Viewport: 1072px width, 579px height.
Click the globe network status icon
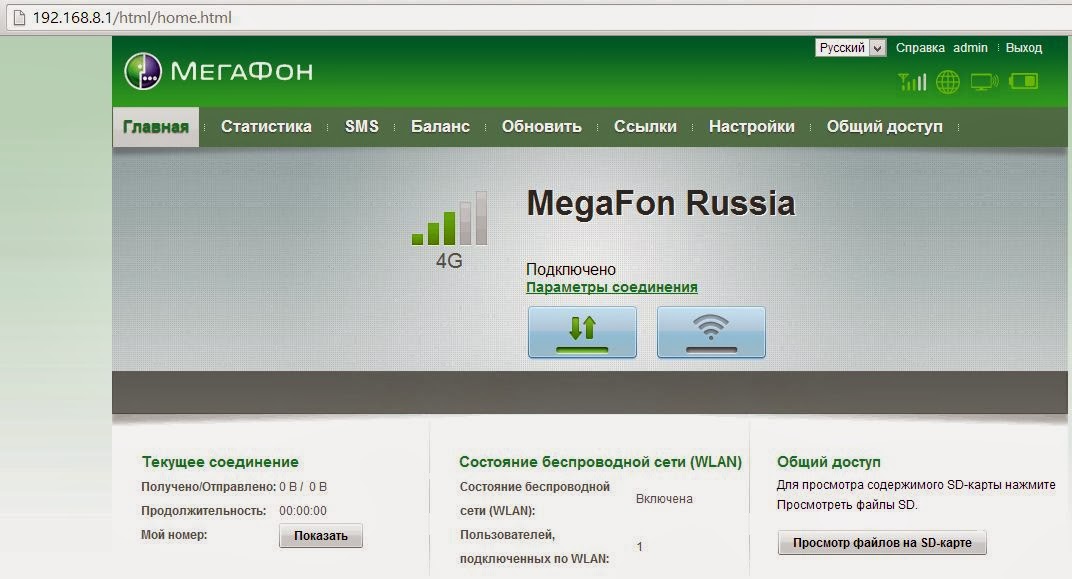(948, 82)
